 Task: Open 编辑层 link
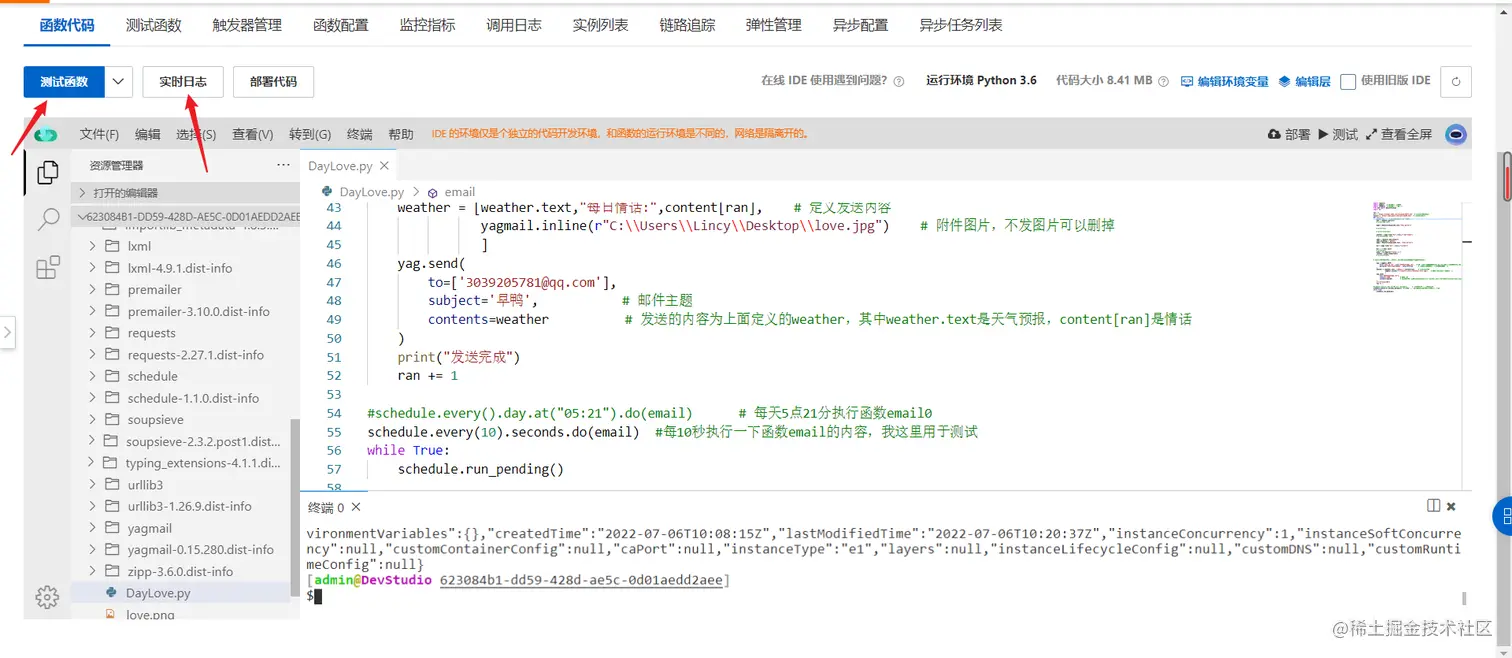(x=1305, y=82)
